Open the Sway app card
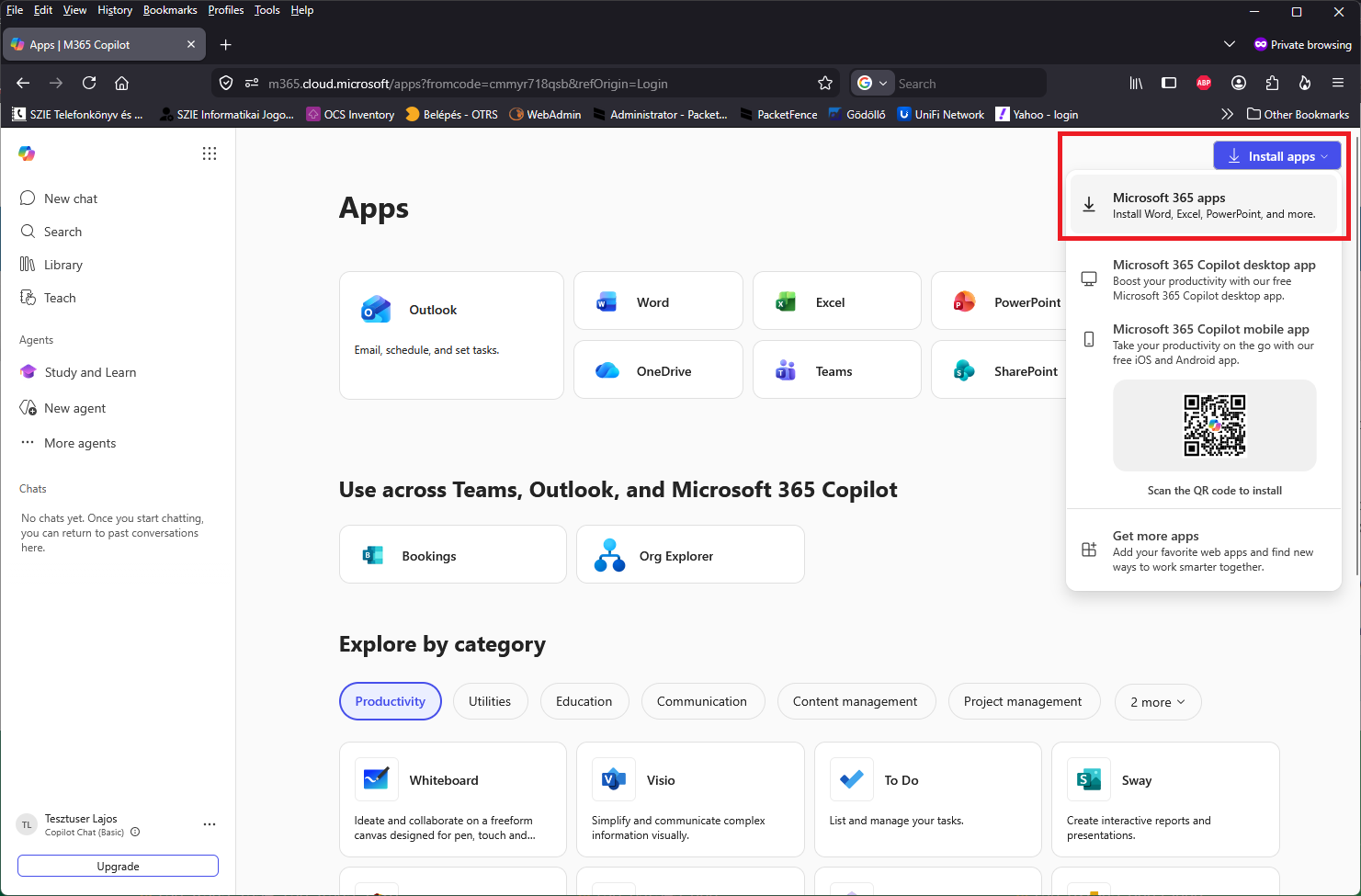1361x896 pixels. coord(1165,800)
